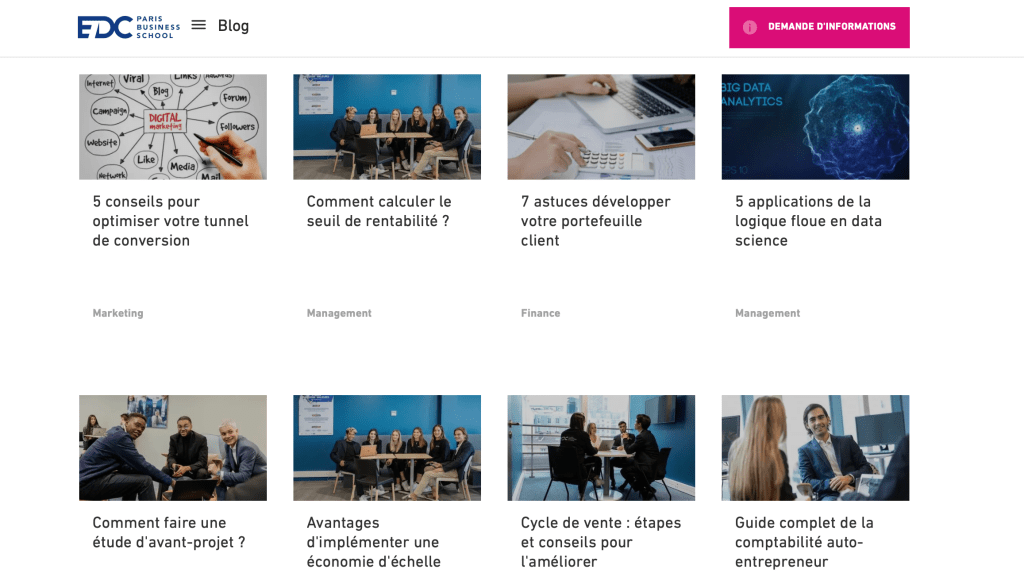Open the digital marketing diagram thumbnail

pyautogui.click(x=173, y=127)
